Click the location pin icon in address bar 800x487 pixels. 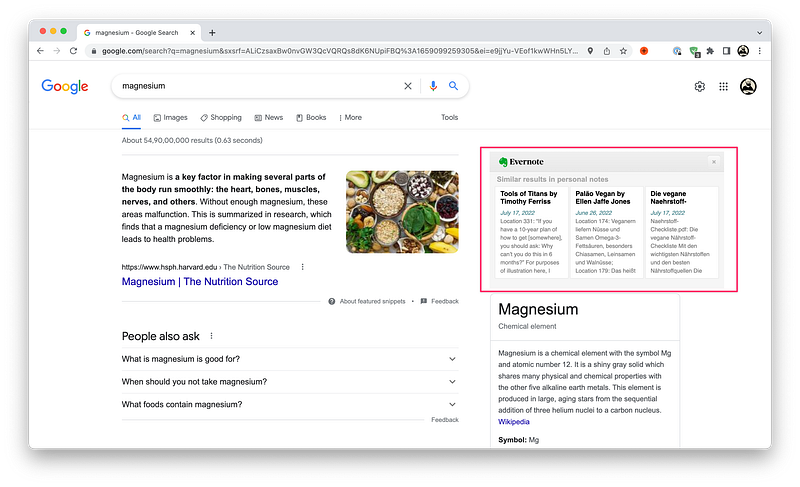pyautogui.click(x=590, y=51)
